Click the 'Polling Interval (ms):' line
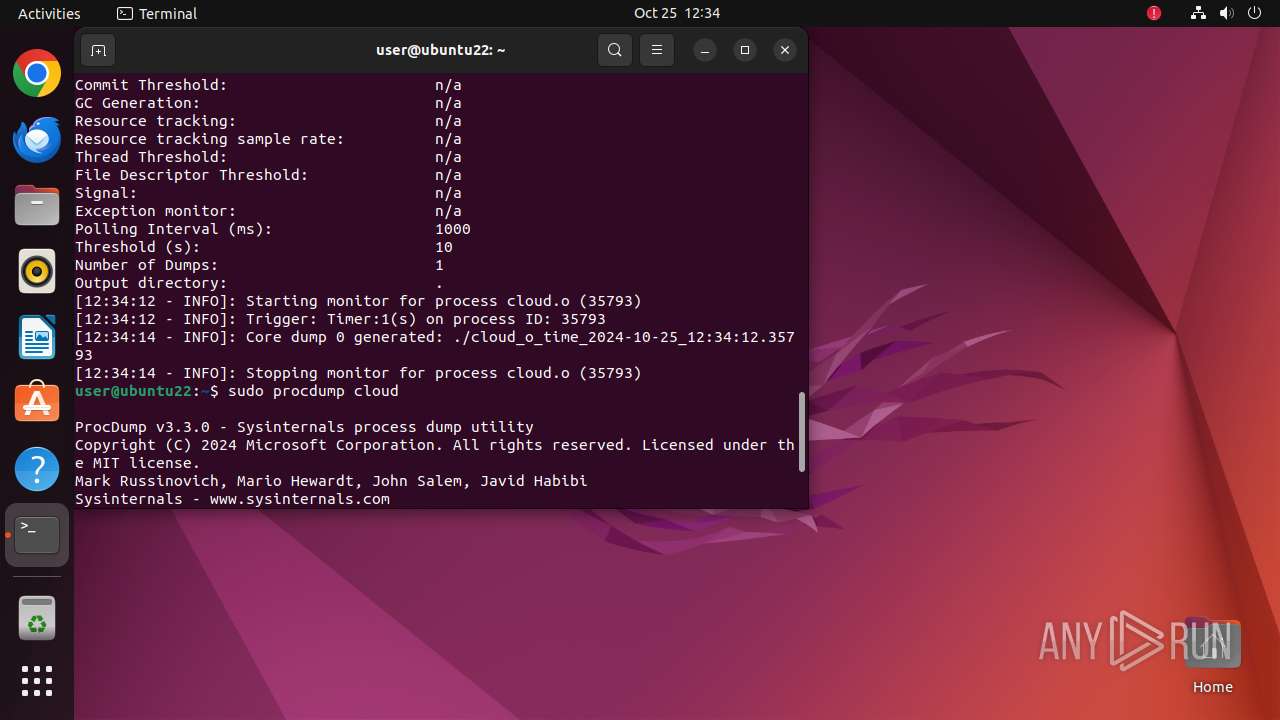 (x=273, y=229)
